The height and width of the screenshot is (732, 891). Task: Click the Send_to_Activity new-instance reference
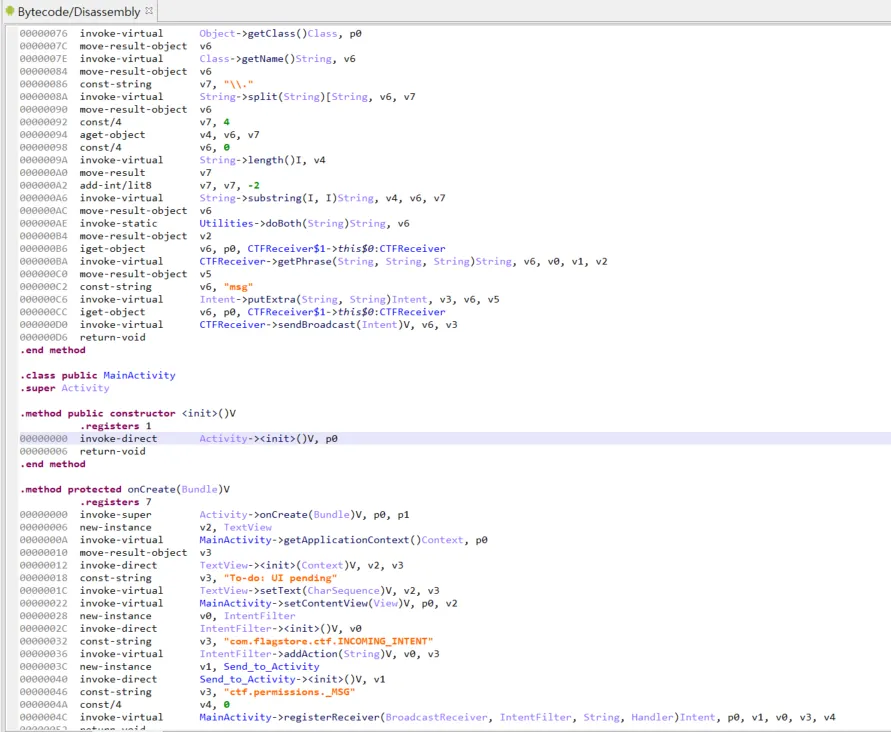[271, 666]
